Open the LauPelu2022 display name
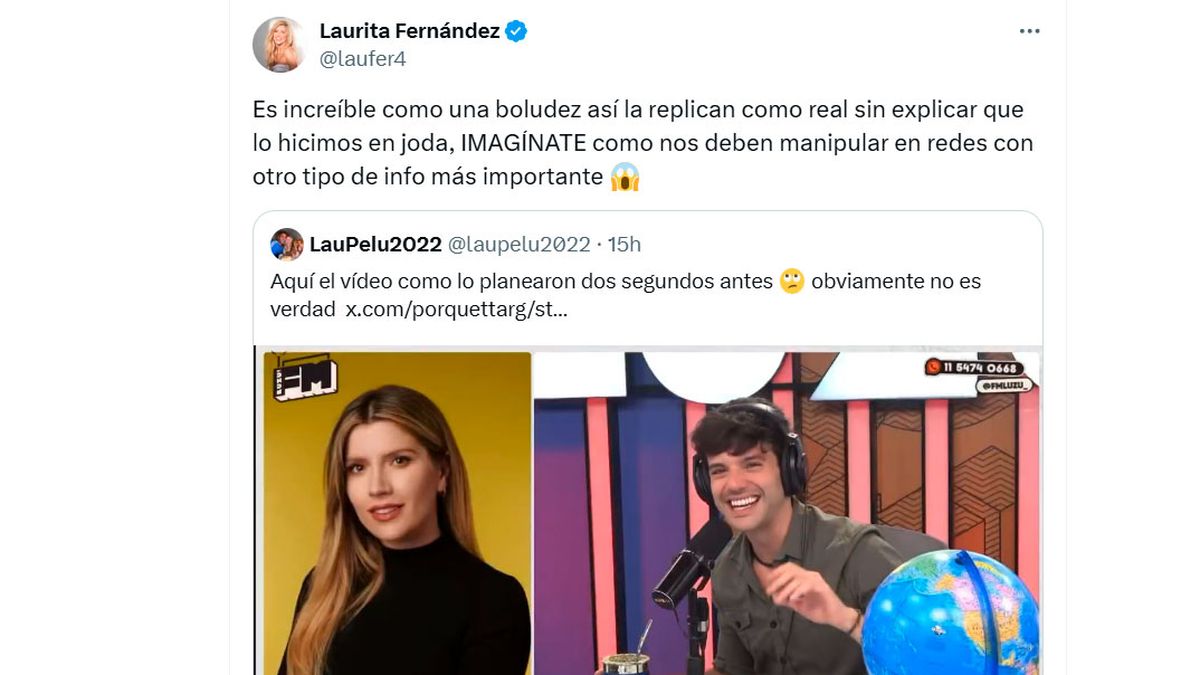The width and height of the screenshot is (1200, 675). tap(375, 245)
